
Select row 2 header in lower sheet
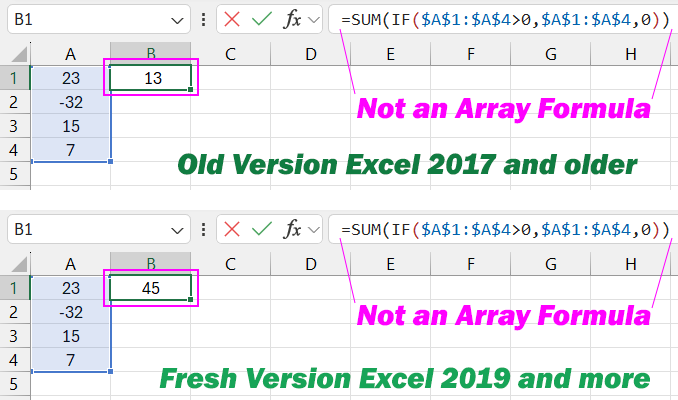coord(14,313)
